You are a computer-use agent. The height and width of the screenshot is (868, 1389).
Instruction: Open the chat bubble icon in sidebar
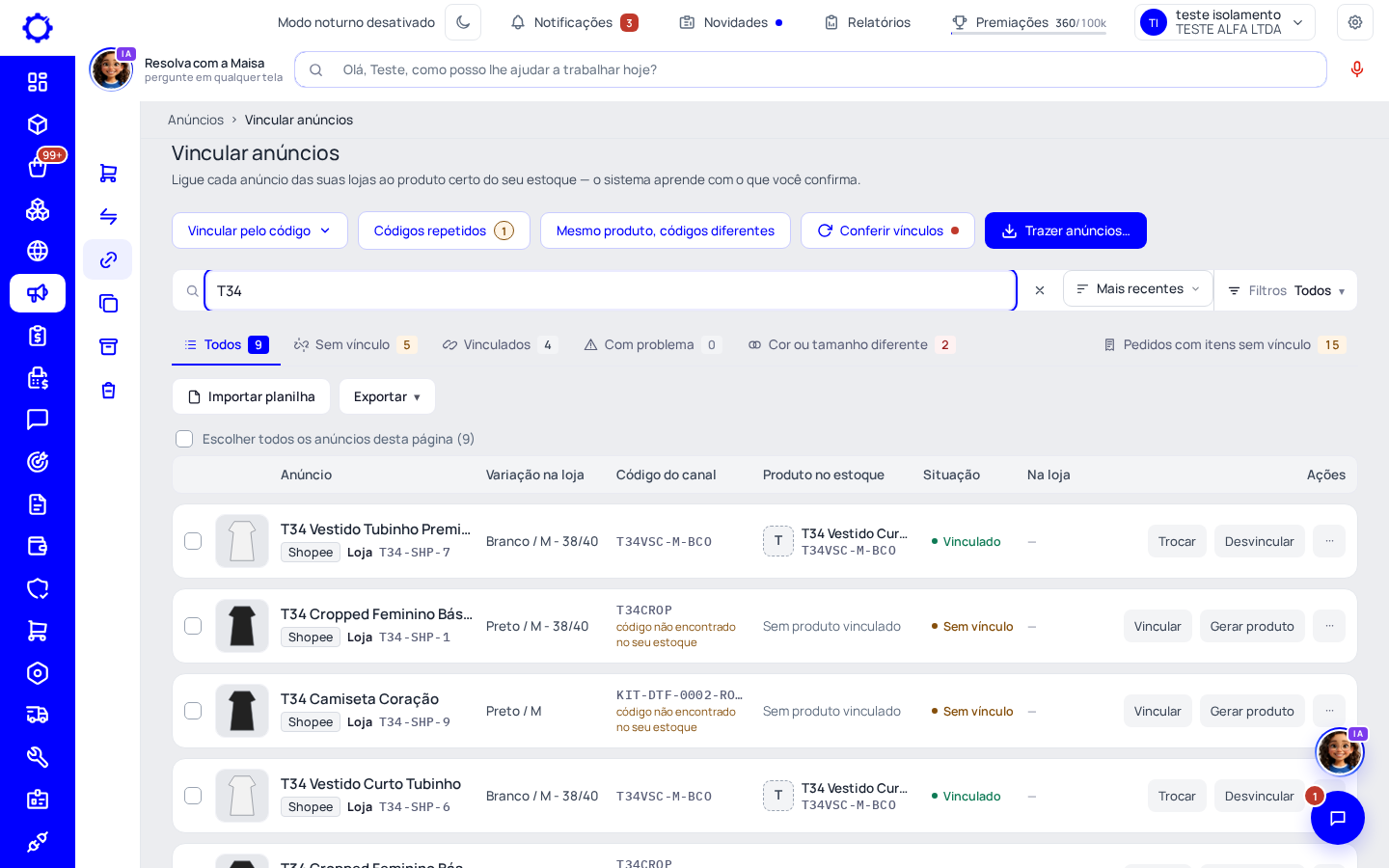click(x=38, y=420)
